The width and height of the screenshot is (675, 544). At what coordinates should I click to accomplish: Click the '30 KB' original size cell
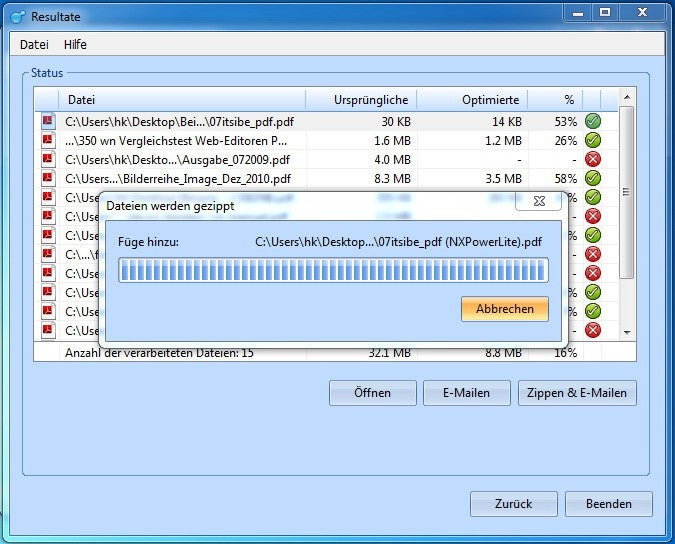coord(396,122)
